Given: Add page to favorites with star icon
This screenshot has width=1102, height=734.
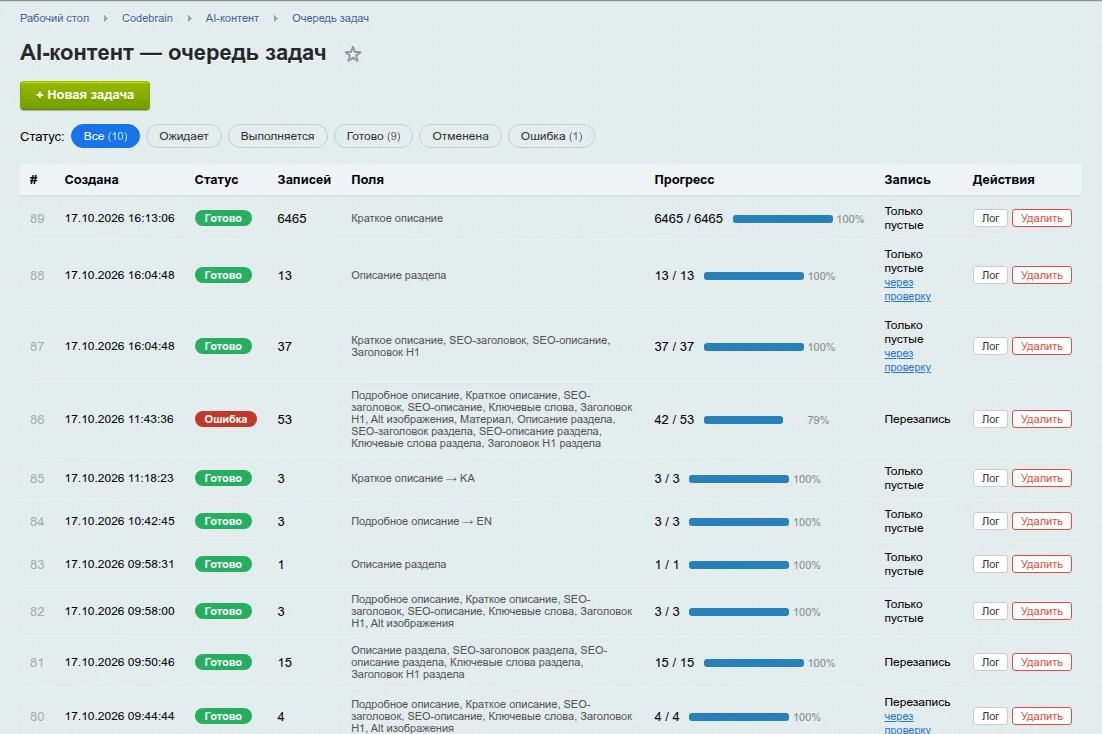Looking at the screenshot, I should [353, 54].
